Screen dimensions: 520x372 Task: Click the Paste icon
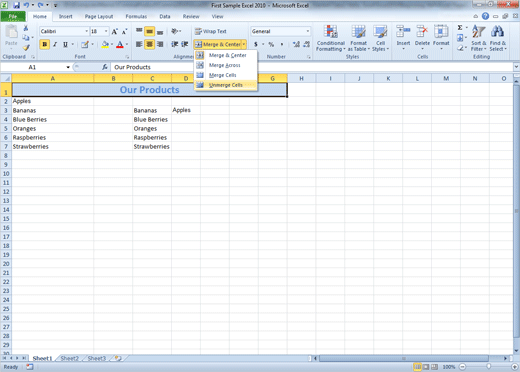(11, 32)
